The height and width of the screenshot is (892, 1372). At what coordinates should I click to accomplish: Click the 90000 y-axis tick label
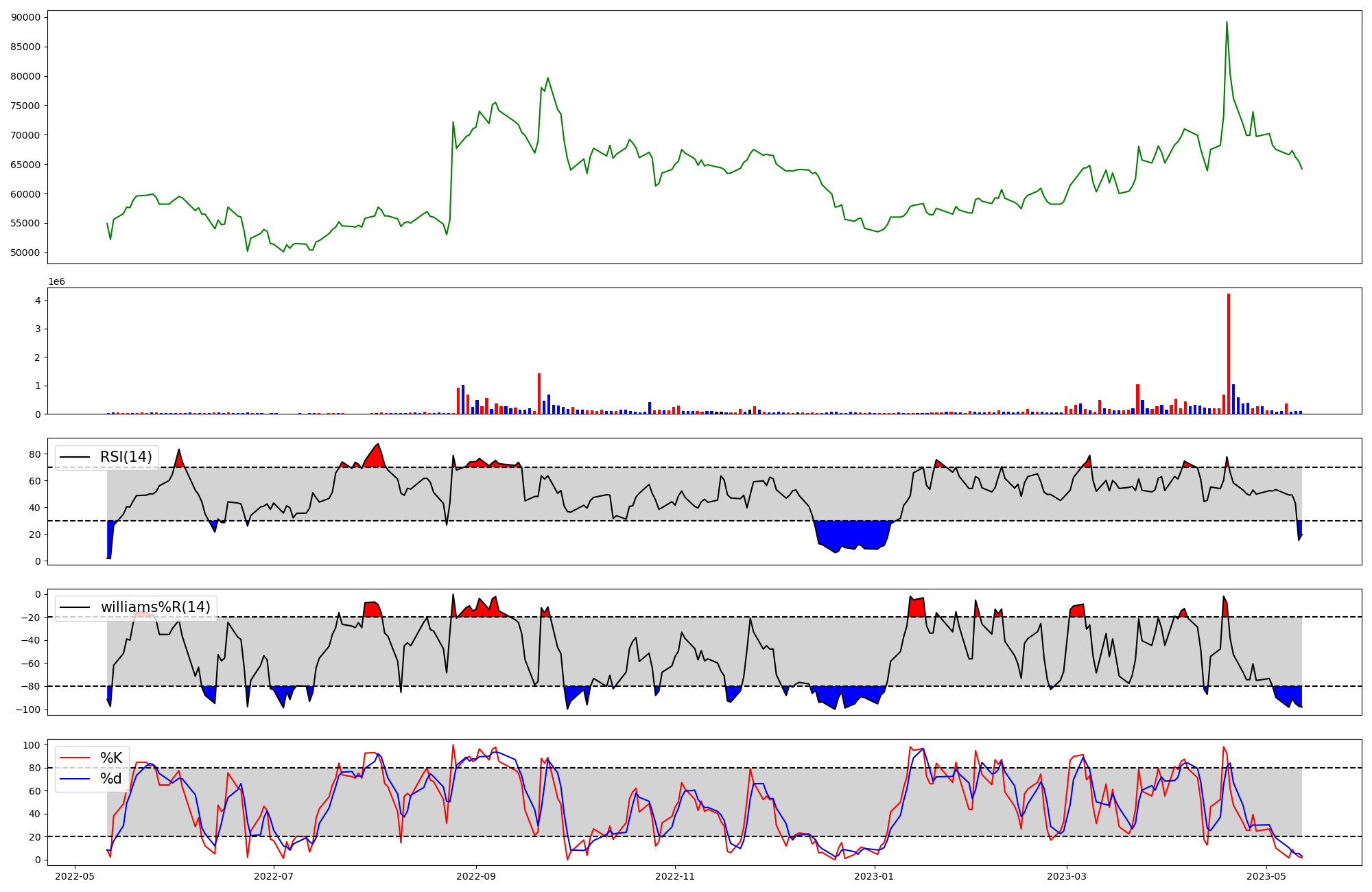(x=26, y=17)
